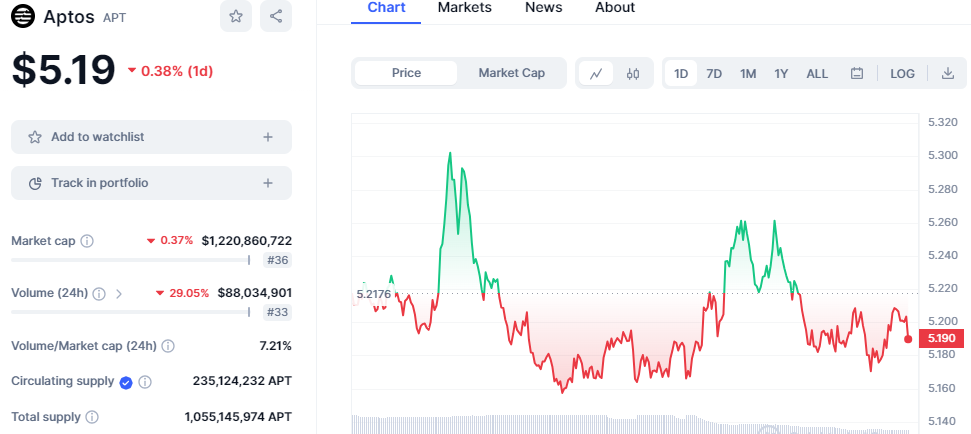
Task: Click the star favorite icon button
Action: click(x=236, y=16)
